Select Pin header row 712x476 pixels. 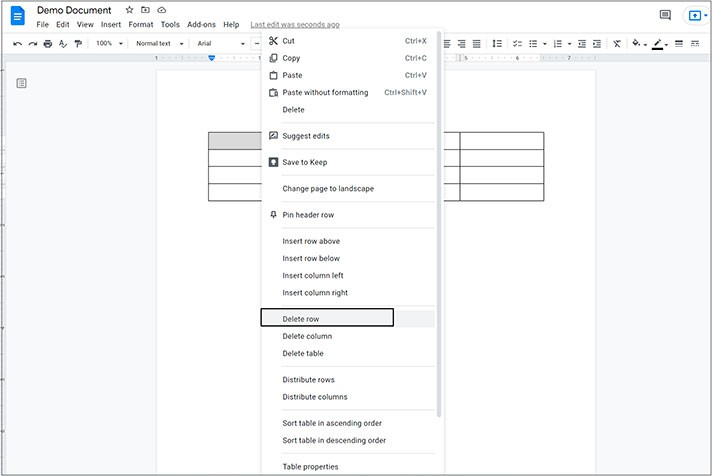pyautogui.click(x=348, y=215)
